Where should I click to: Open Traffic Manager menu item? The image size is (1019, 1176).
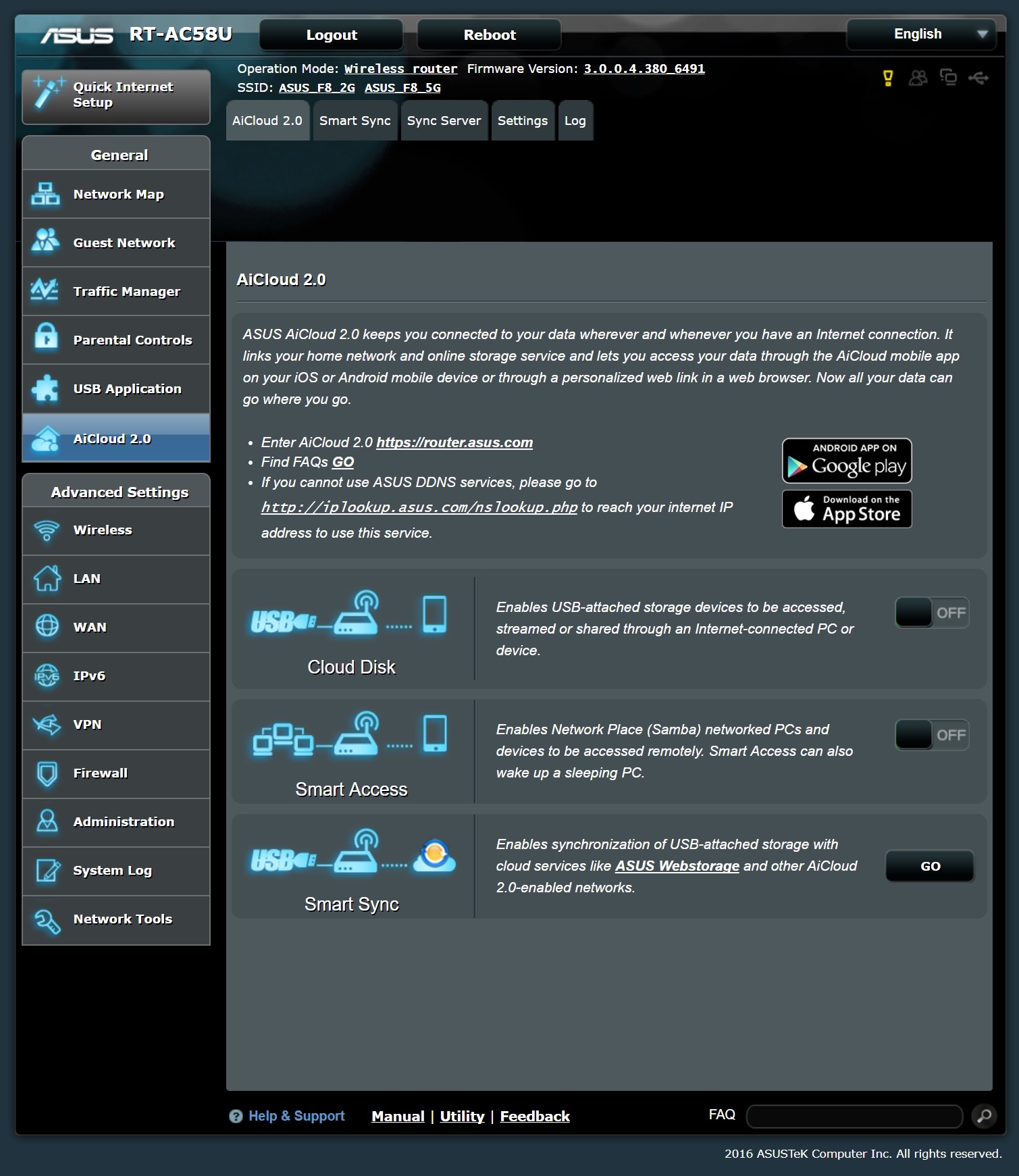pyautogui.click(x=116, y=291)
